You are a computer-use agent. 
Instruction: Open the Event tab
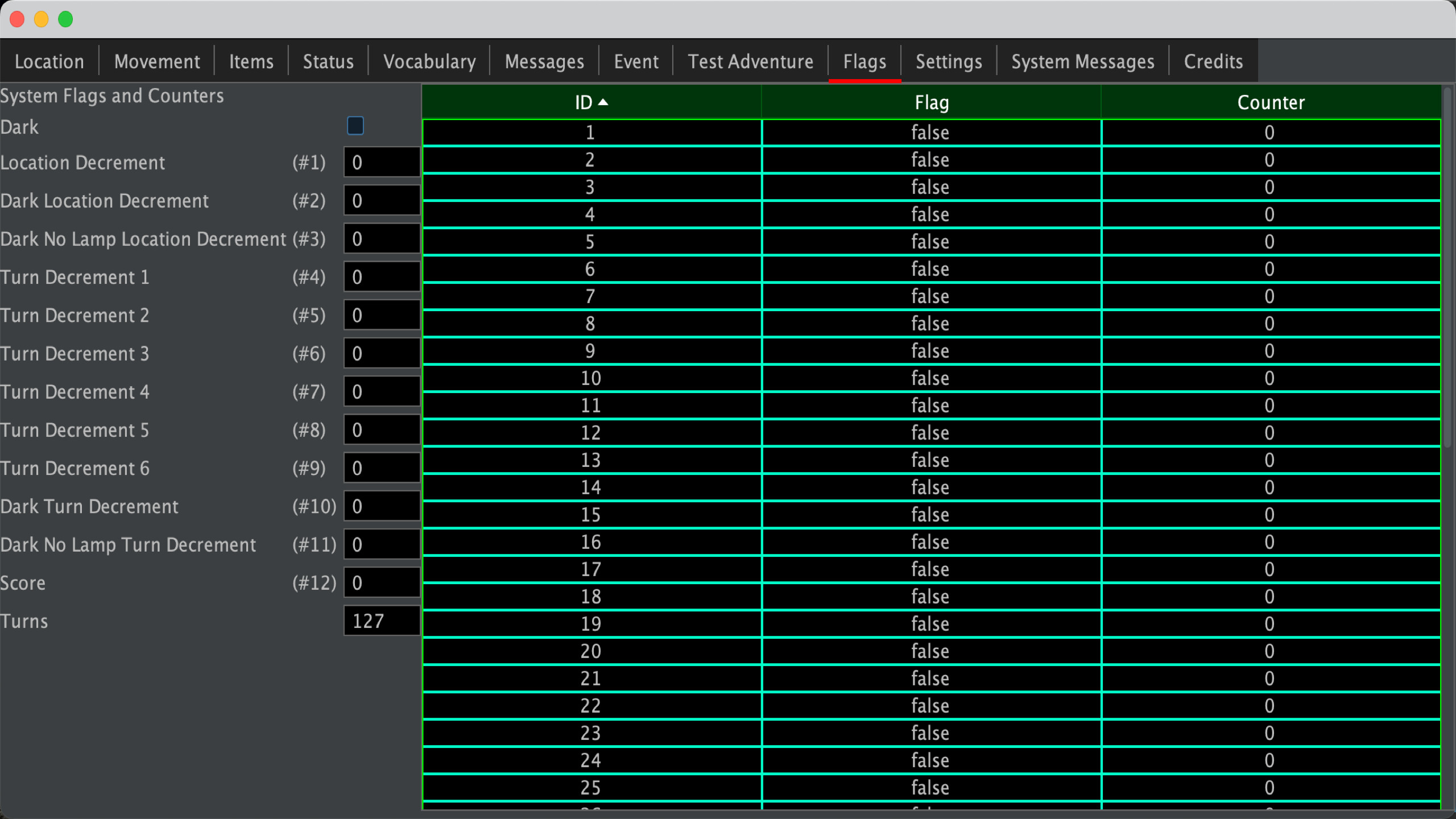pos(635,61)
